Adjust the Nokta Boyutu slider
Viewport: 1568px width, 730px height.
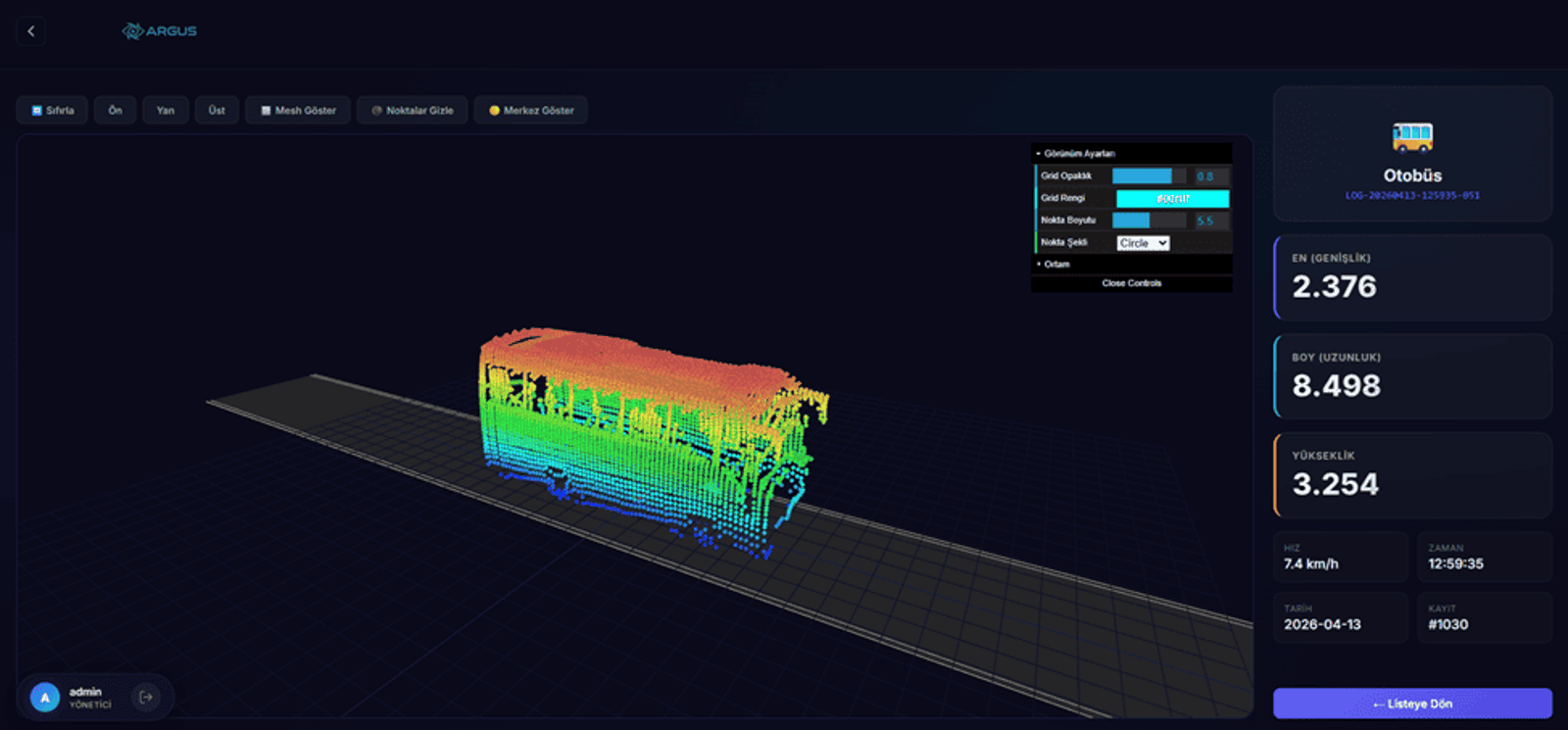pyautogui.click(x=1149, y=220)
